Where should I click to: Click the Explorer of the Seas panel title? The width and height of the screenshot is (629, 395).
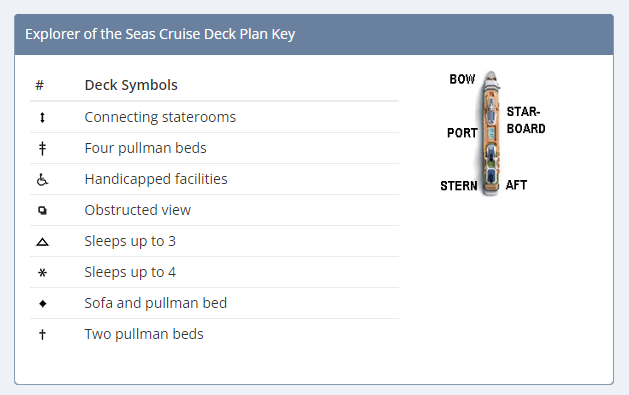(x=160, y=34)
